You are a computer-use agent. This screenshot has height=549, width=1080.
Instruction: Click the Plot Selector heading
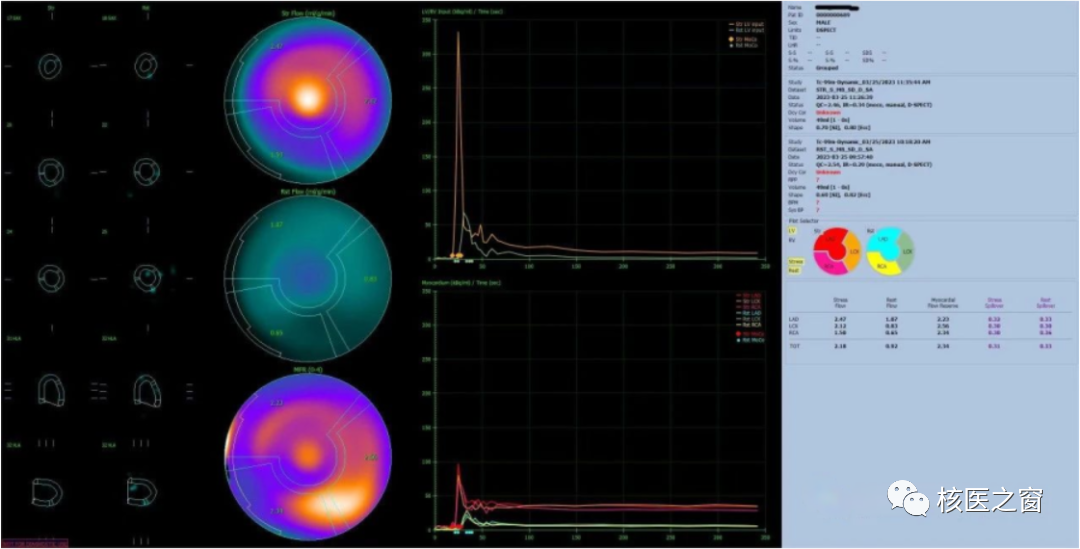[804, 220]
